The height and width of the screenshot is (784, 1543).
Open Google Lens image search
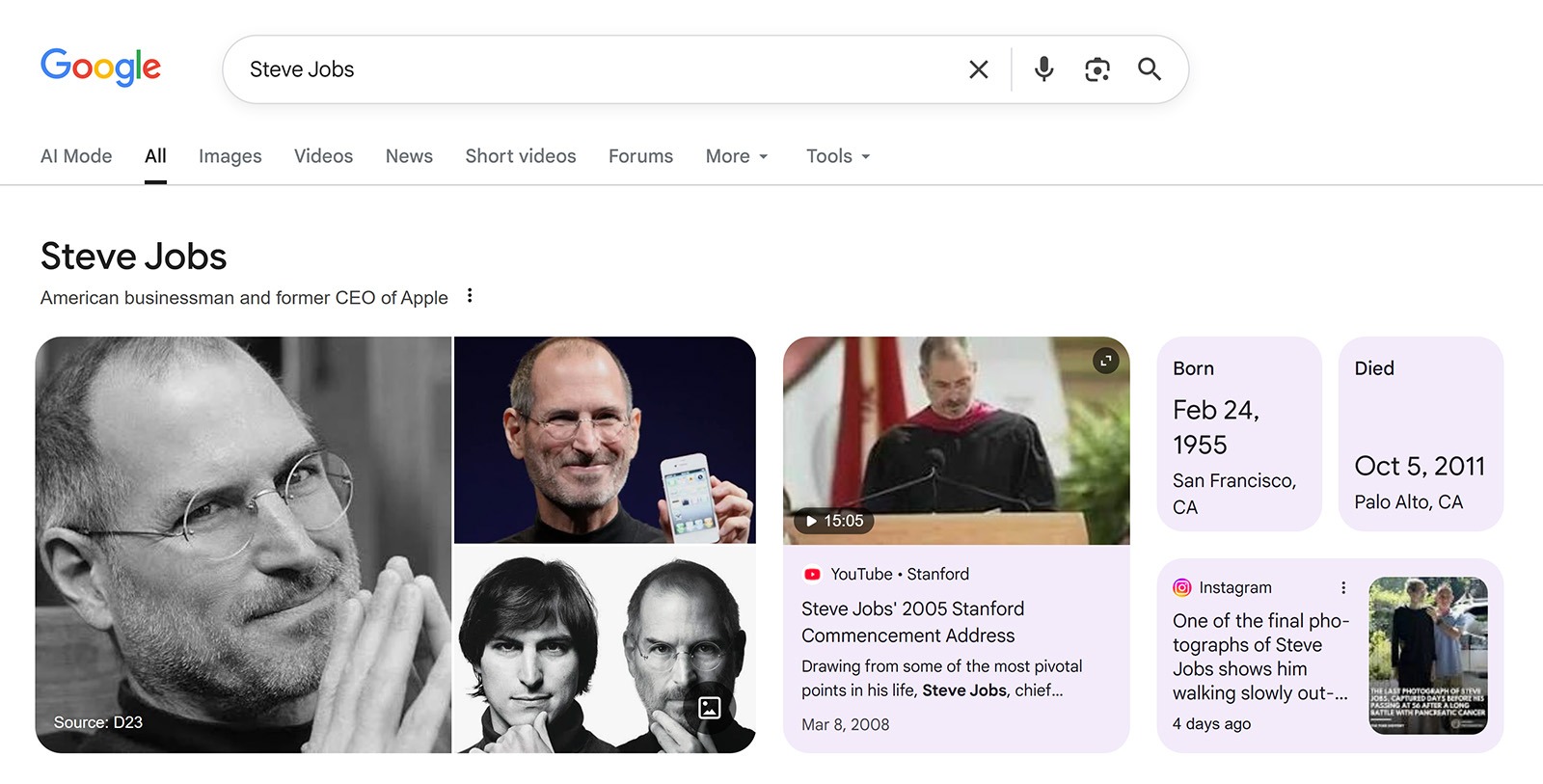click(x=1096, y=68)
